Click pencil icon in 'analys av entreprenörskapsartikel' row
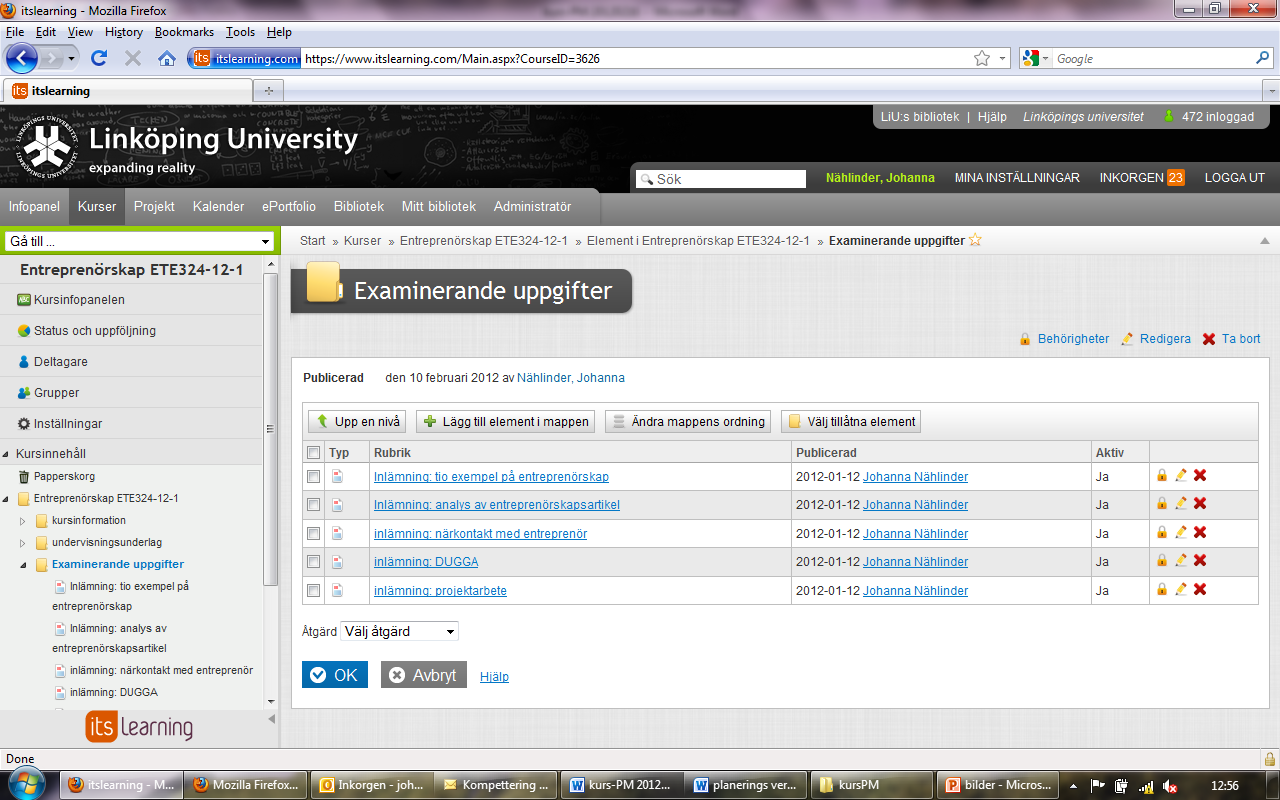This screenshot has height=800, width=1280. [1181, 503]
